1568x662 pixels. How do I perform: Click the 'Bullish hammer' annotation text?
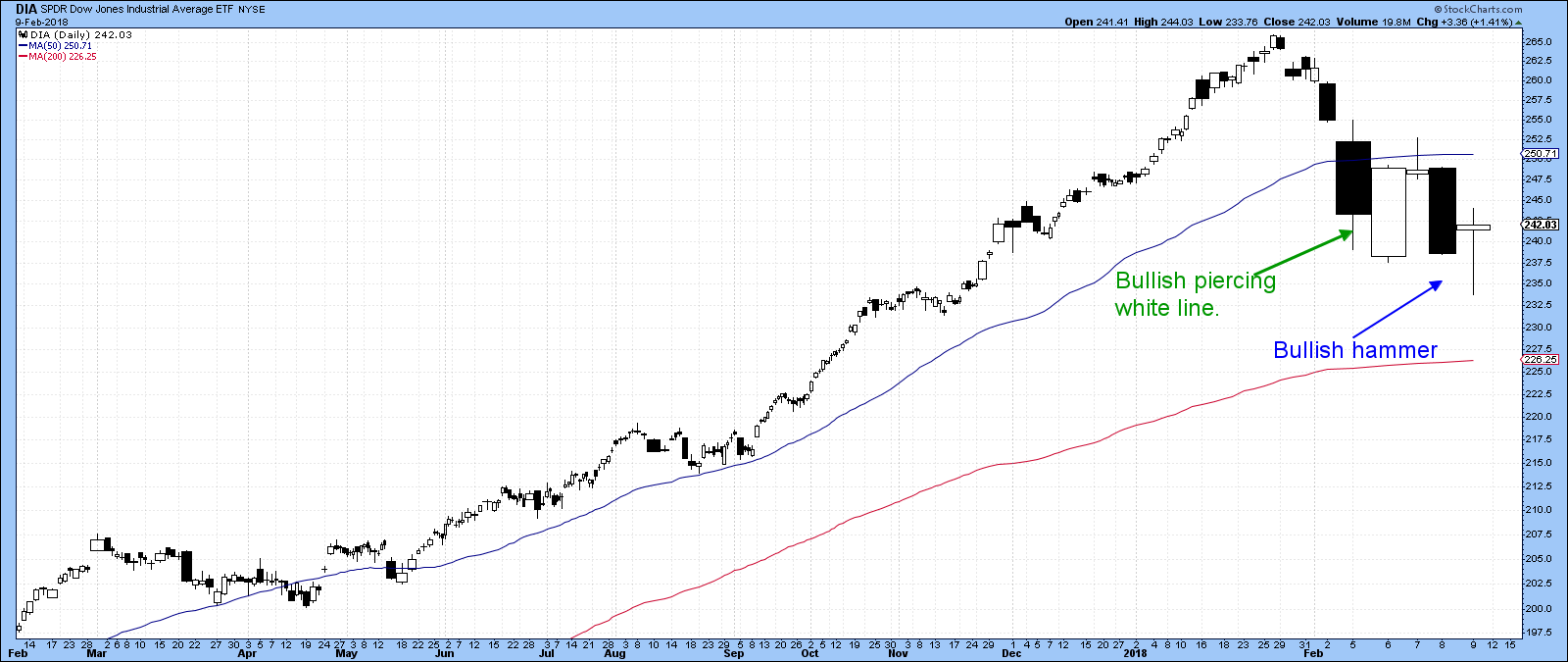[x=1355, y=350]
